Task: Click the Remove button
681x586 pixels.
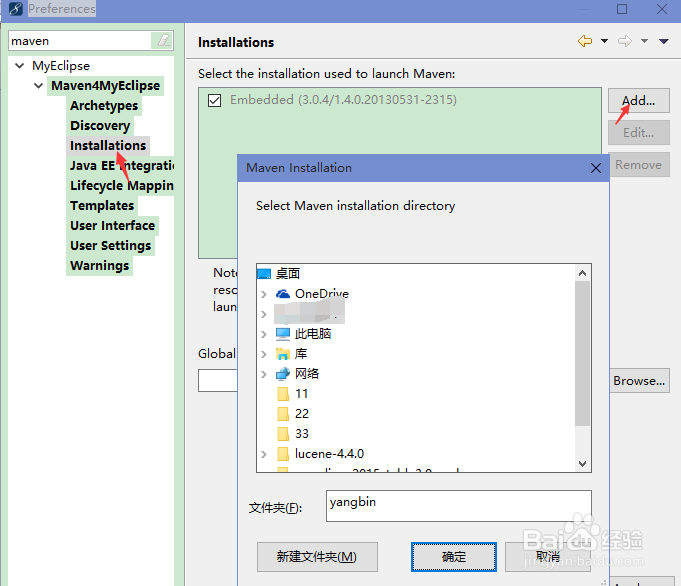Action: [639, 165]
